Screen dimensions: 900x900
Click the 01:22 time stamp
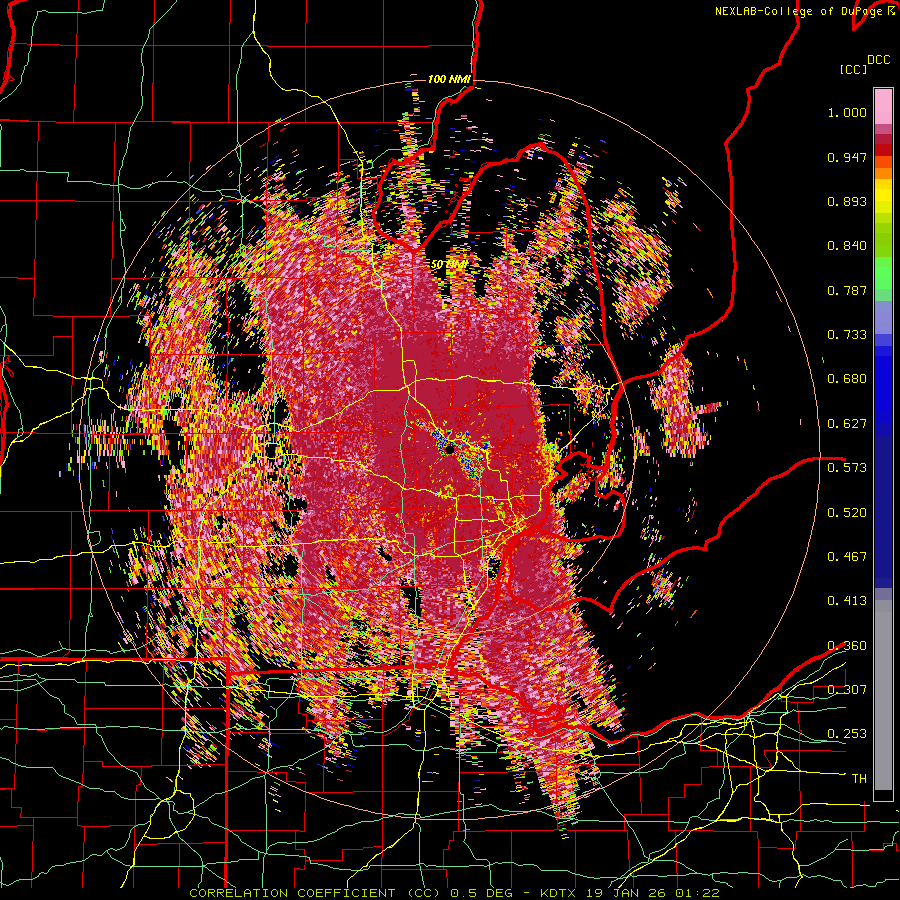coord(699,893)
